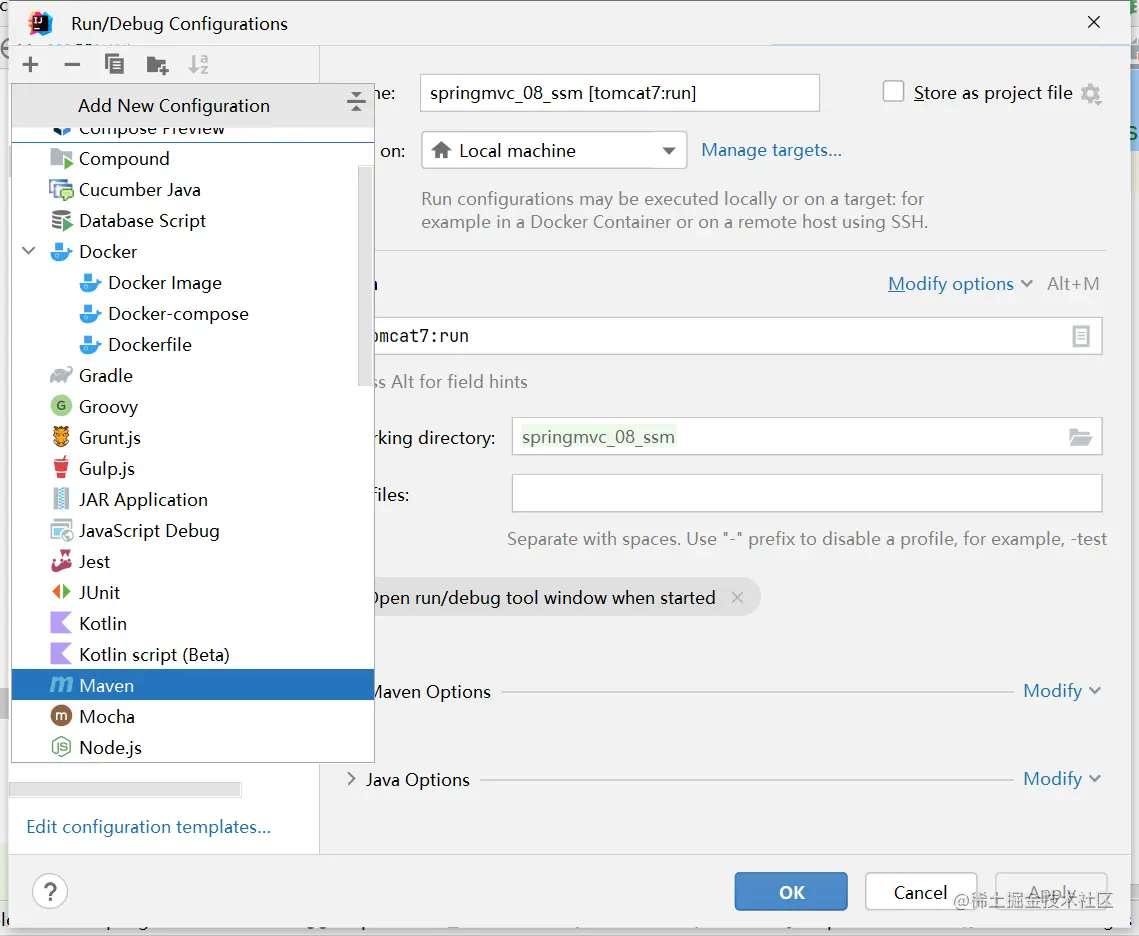The height and width of the screenshot is (936, 1139).
Task: Click the Create New Folder icon
Action: pyautogui.click(x=157, y=65)
